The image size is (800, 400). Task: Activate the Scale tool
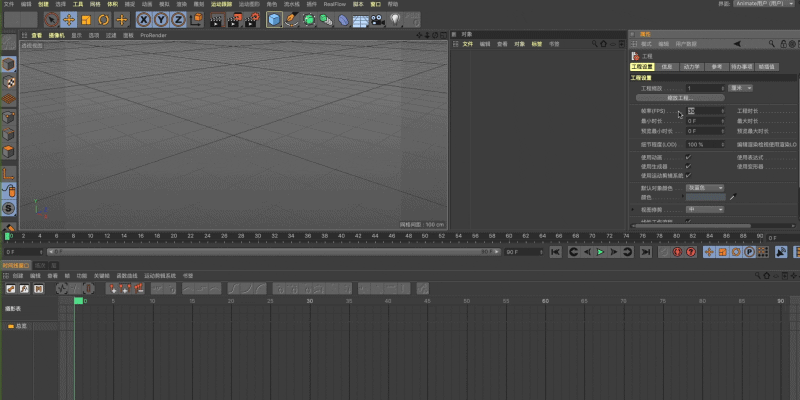coord(86,20)
